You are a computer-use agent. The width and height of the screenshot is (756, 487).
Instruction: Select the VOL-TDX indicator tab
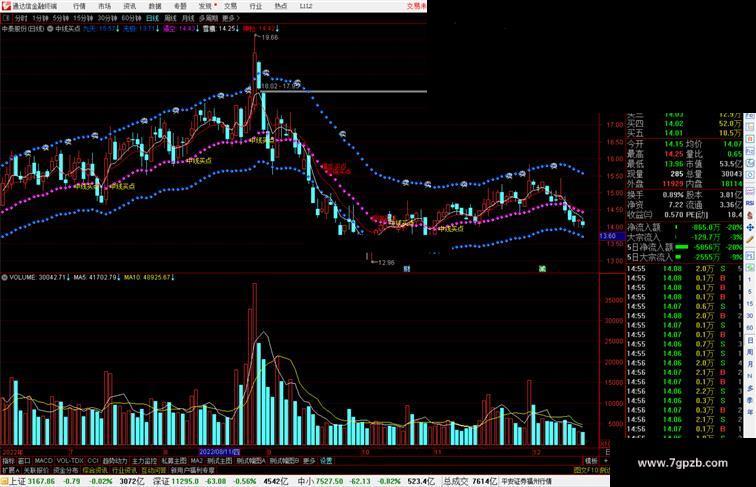coord(70,461)
